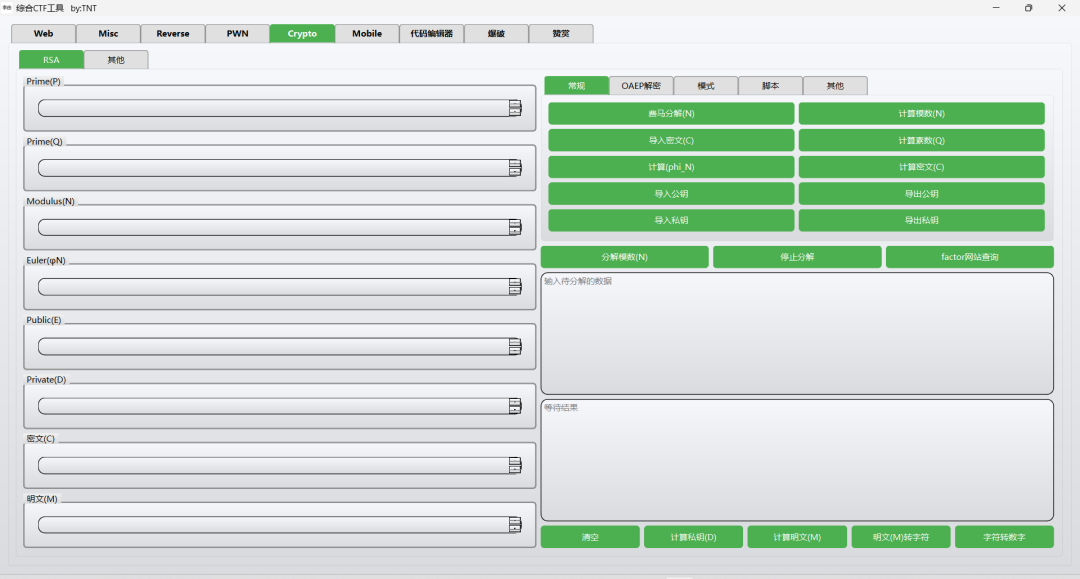
Task: Click Euler(φN) spinner down arrow
Action: pos(515,291)
